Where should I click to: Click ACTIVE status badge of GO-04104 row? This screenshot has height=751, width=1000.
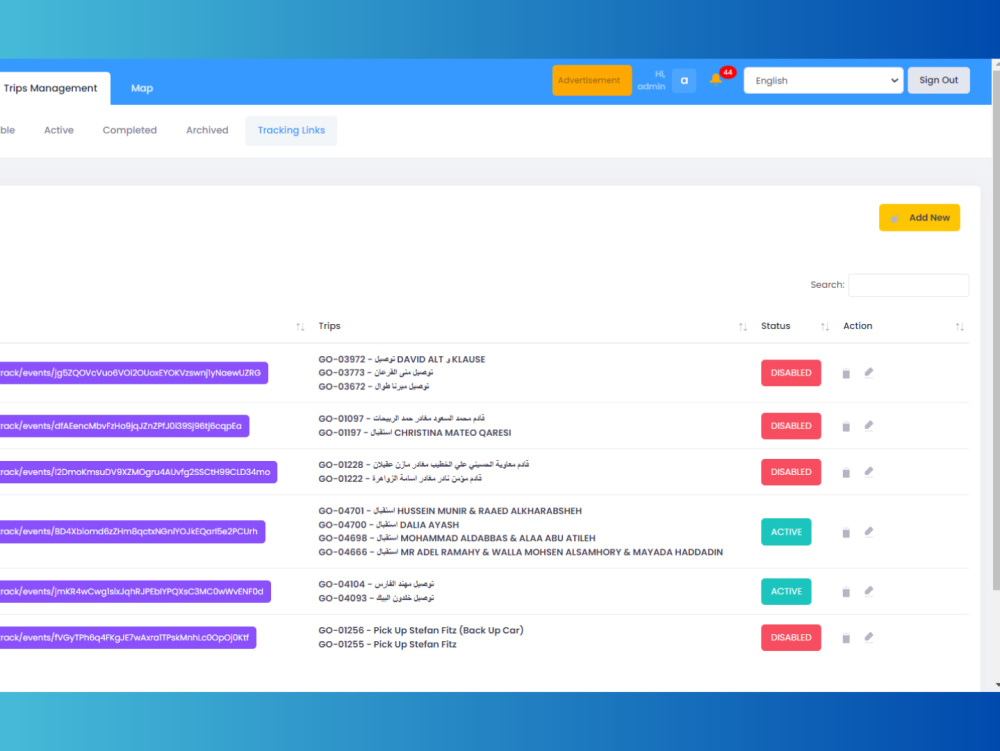[786, 591]
